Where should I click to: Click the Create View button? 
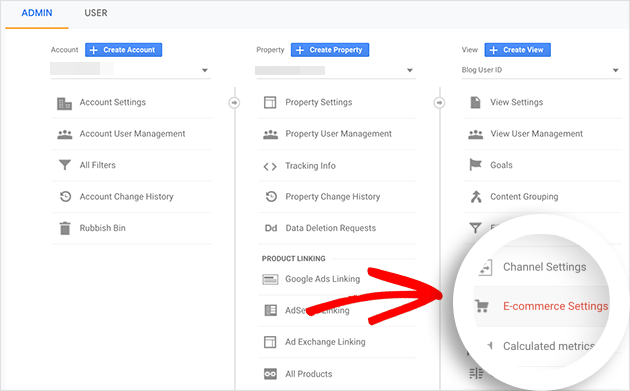tap(518, 50)
